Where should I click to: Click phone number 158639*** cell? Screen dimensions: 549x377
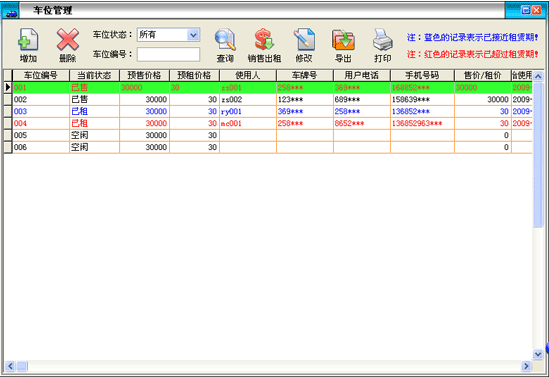422,99
